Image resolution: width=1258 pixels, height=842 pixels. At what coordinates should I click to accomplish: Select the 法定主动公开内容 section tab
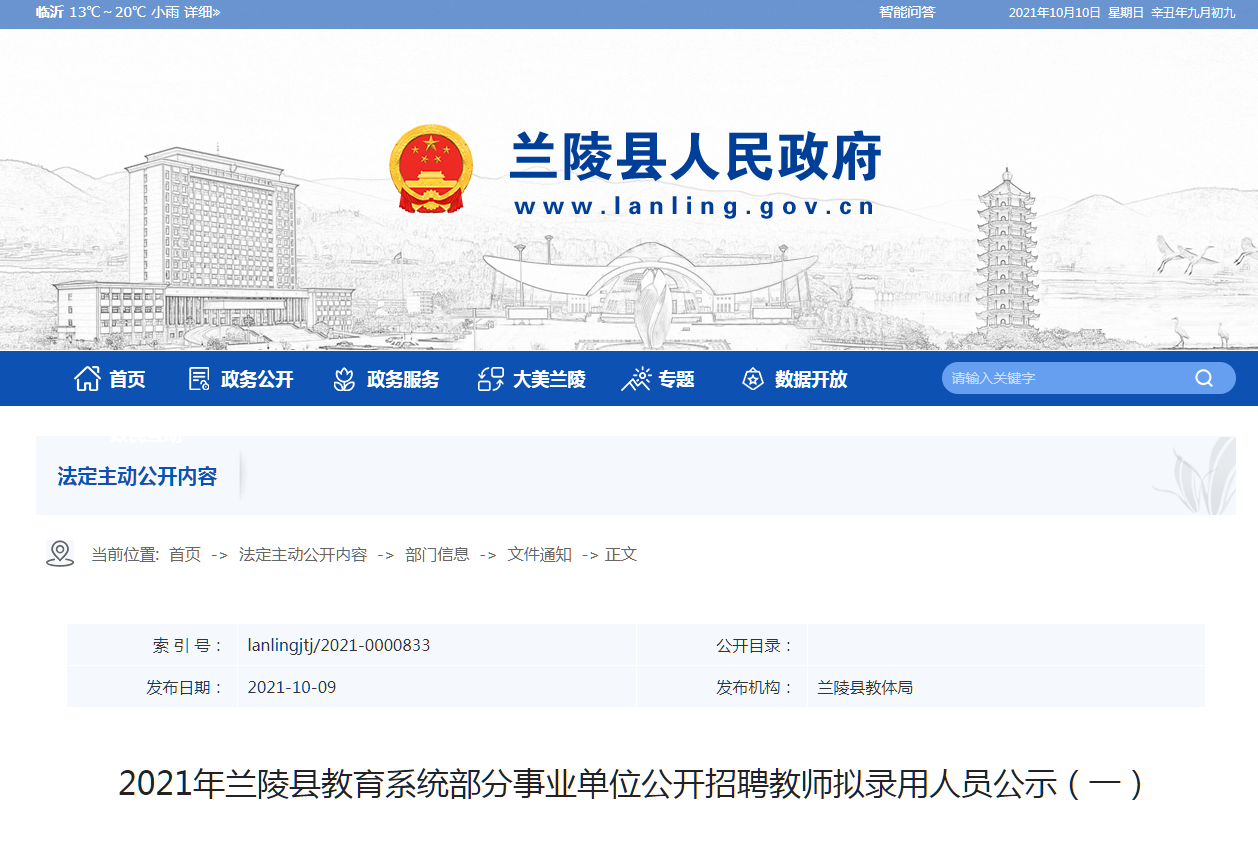click(137, 476)
